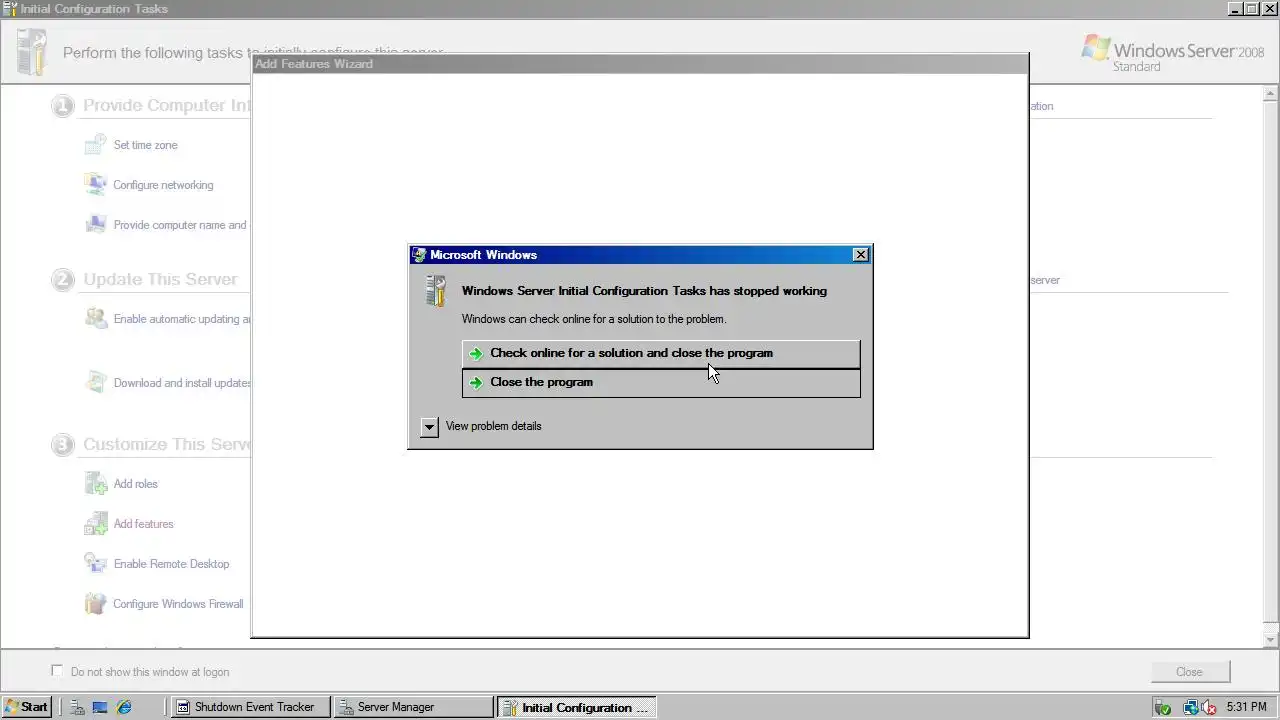Click the Windows Server 2008 logo
This screenshot has width=1280, height=720.
pos(1173,53)
